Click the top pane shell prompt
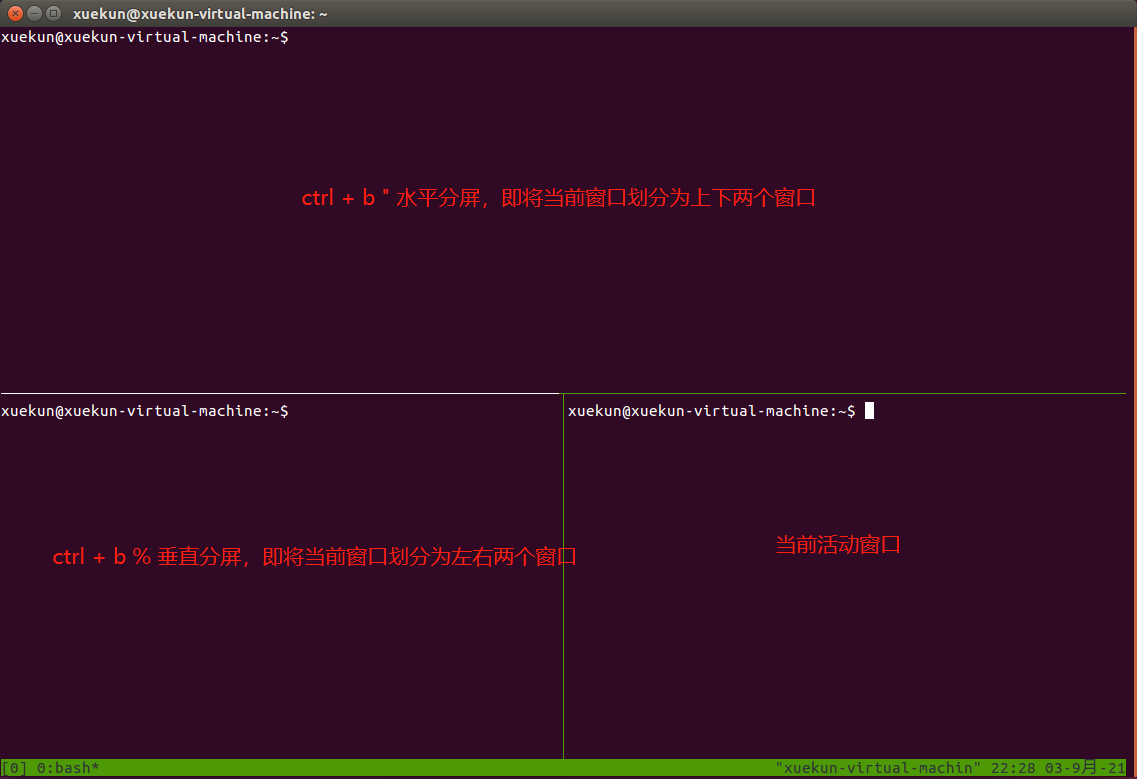Viewport: 1137px width, 779px height. coord(145,37)
